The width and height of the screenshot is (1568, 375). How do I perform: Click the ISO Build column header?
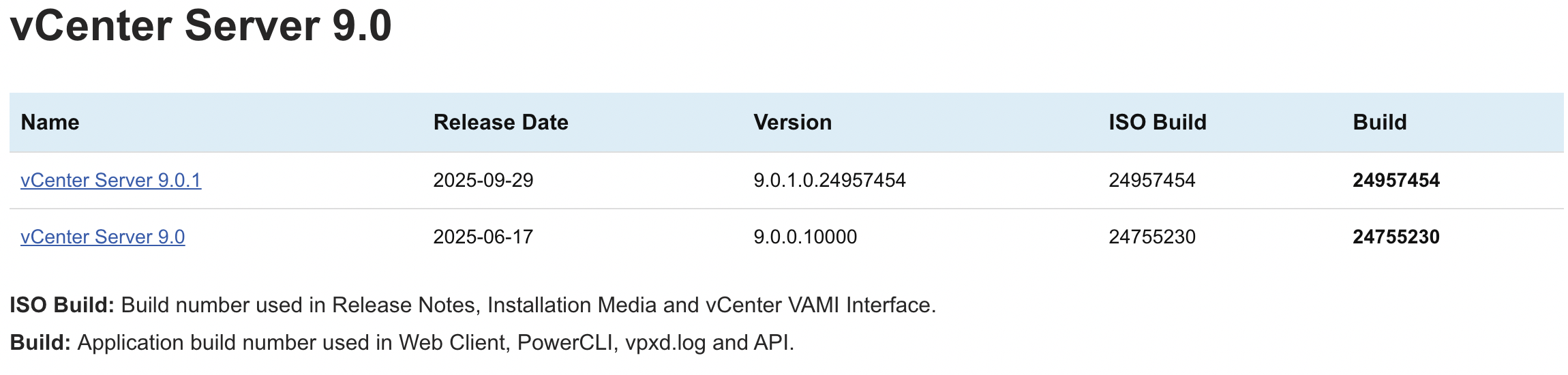(x=1157, y=122)
